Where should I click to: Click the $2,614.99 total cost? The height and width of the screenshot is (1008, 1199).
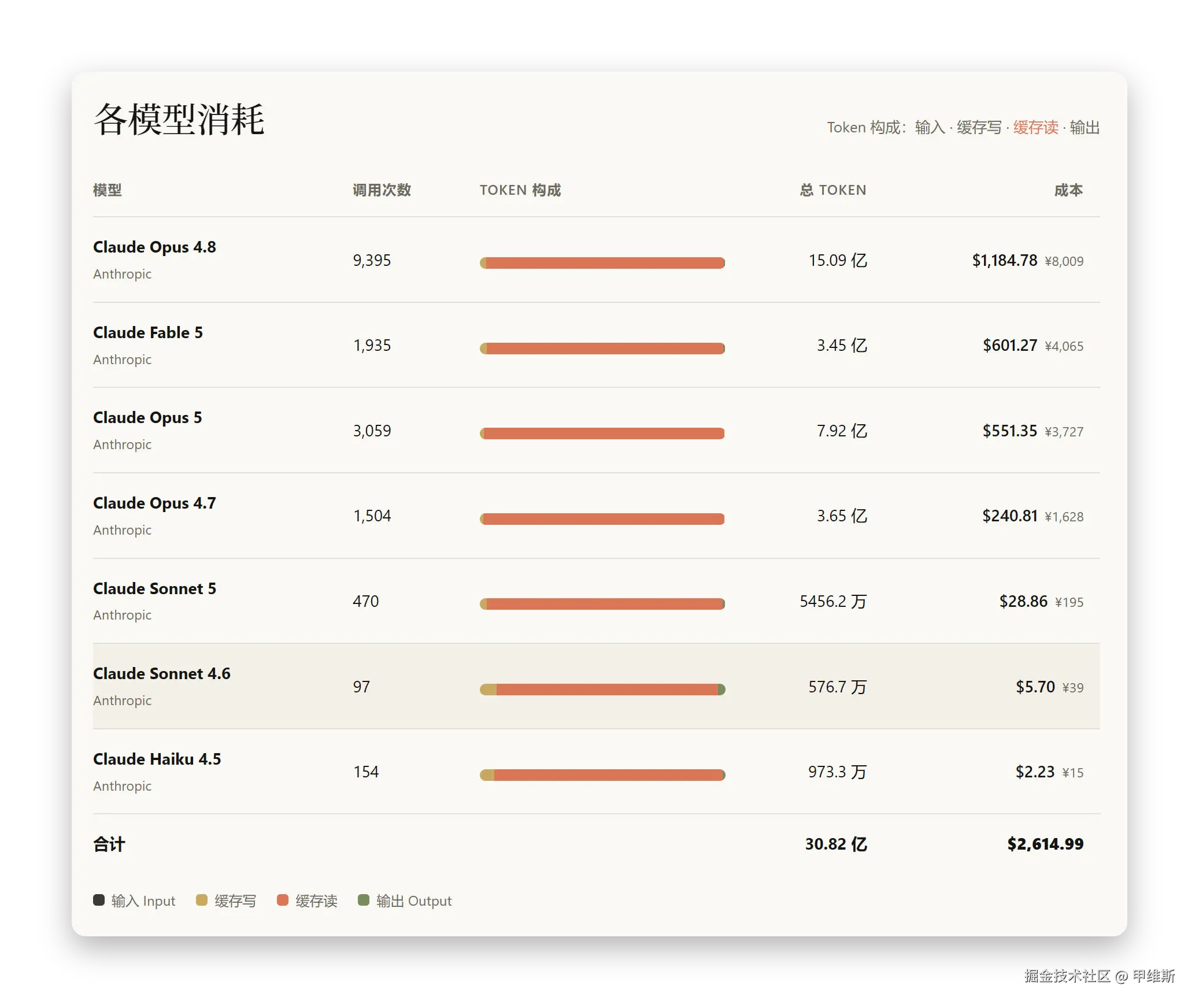point(1045,844)
